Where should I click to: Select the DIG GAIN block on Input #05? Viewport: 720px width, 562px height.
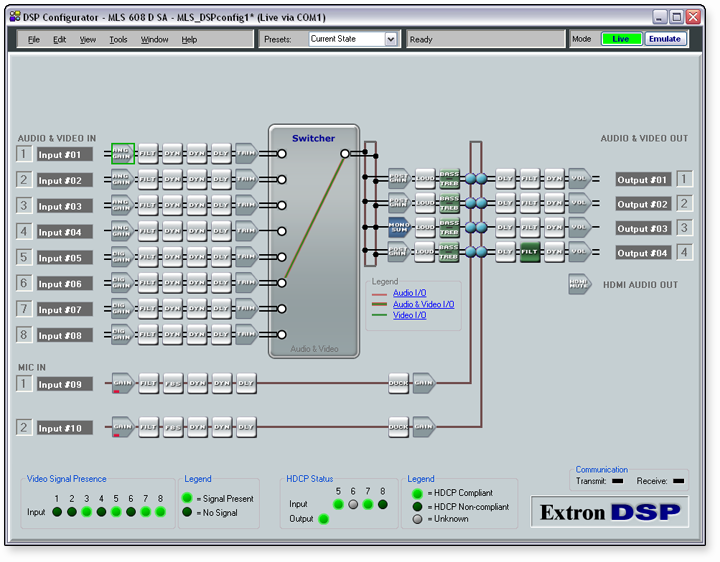coord(122,257)
